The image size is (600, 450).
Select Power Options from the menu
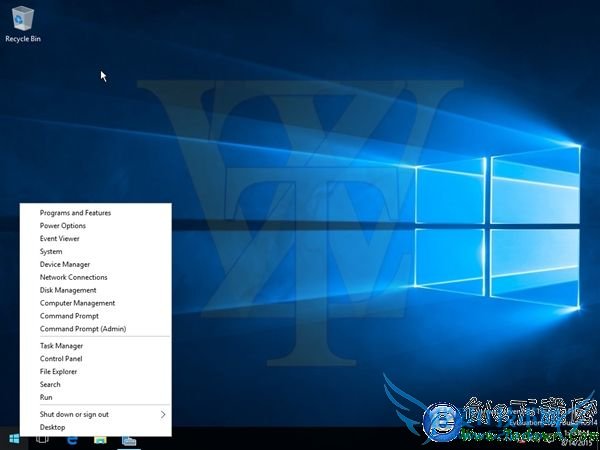(x=96, y=226)
